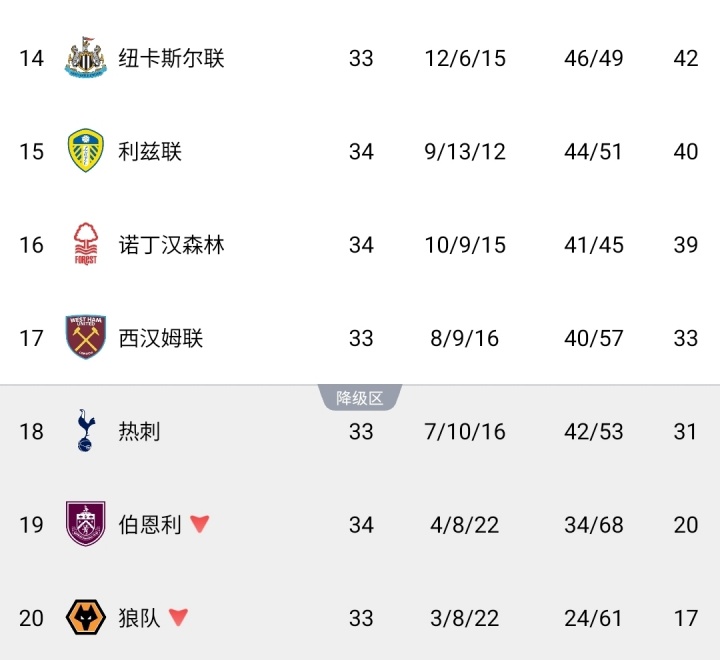This screenshot has width=720, height=660.
Task: Click the 降级区 relegation zone label
Action: pos(360,398)
